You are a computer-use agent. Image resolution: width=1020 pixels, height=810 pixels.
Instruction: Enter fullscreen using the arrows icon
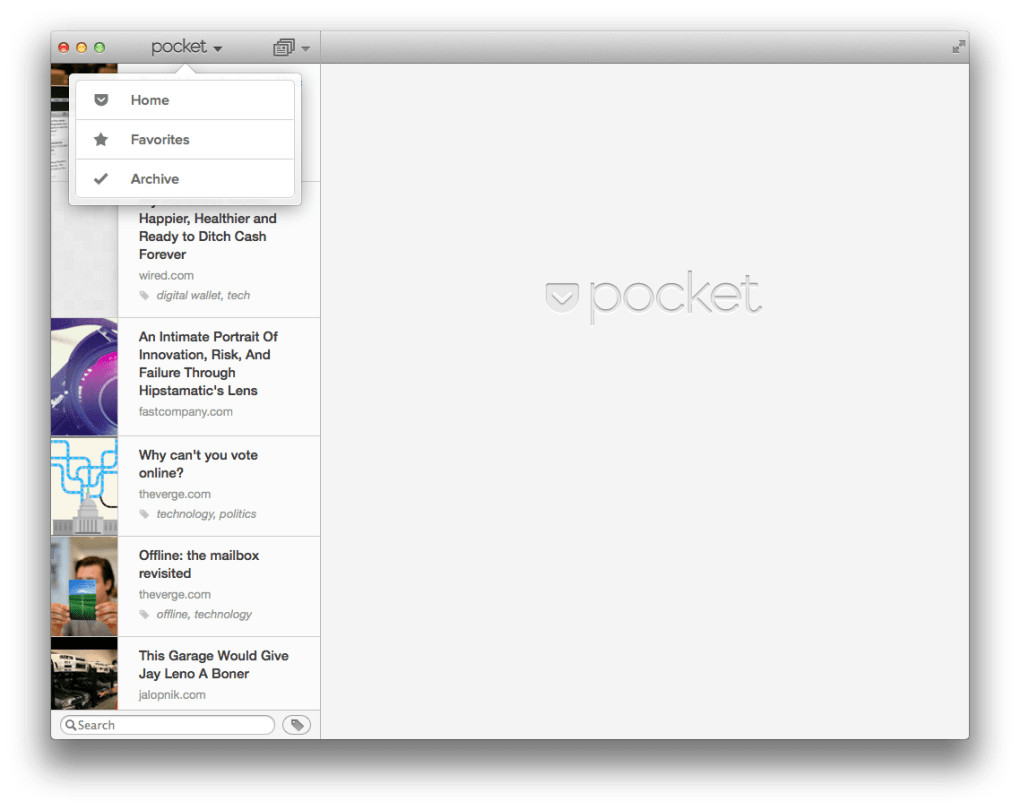958,47
